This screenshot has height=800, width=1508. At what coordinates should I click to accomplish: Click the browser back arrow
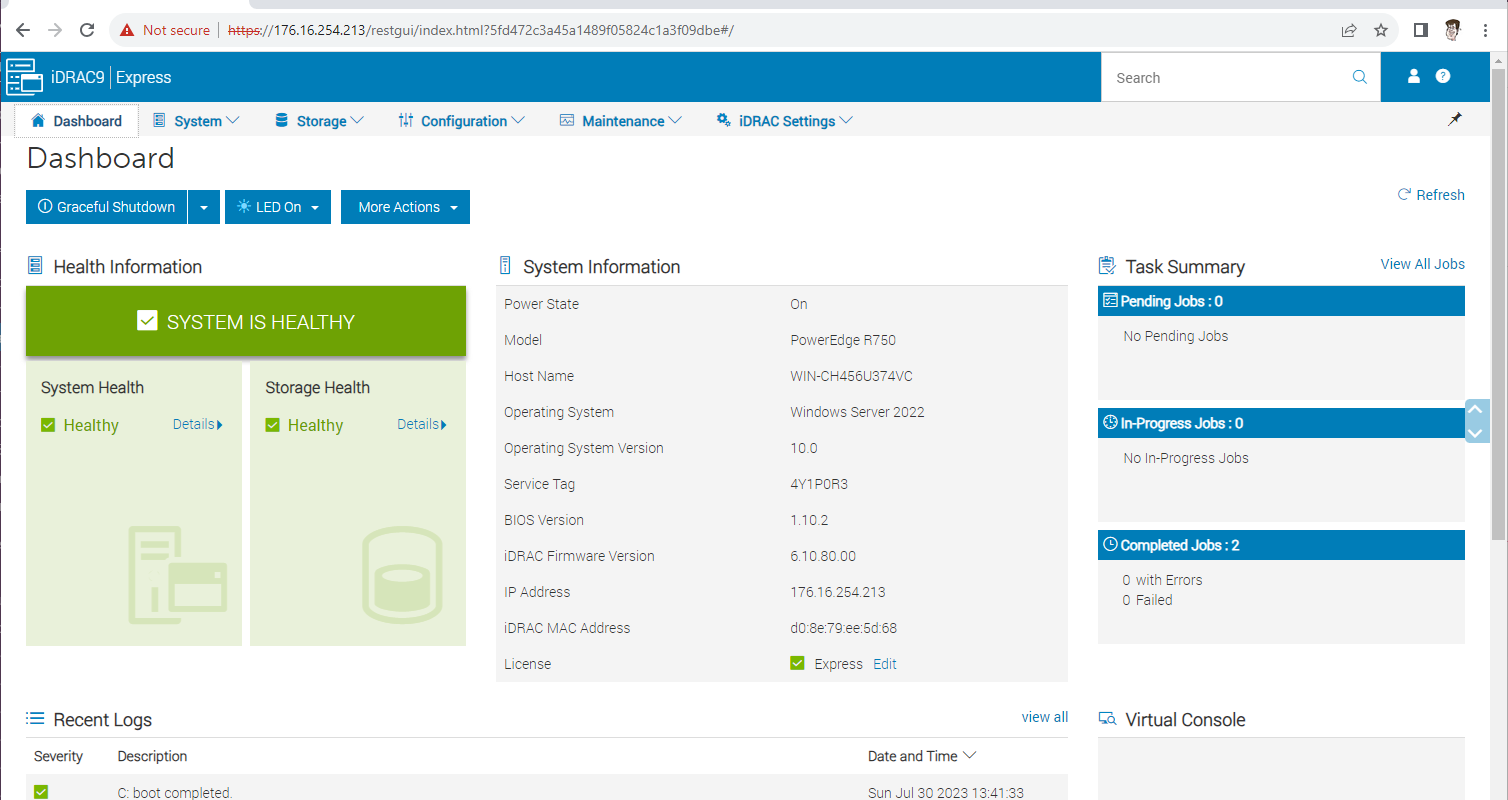click(24, 30)
